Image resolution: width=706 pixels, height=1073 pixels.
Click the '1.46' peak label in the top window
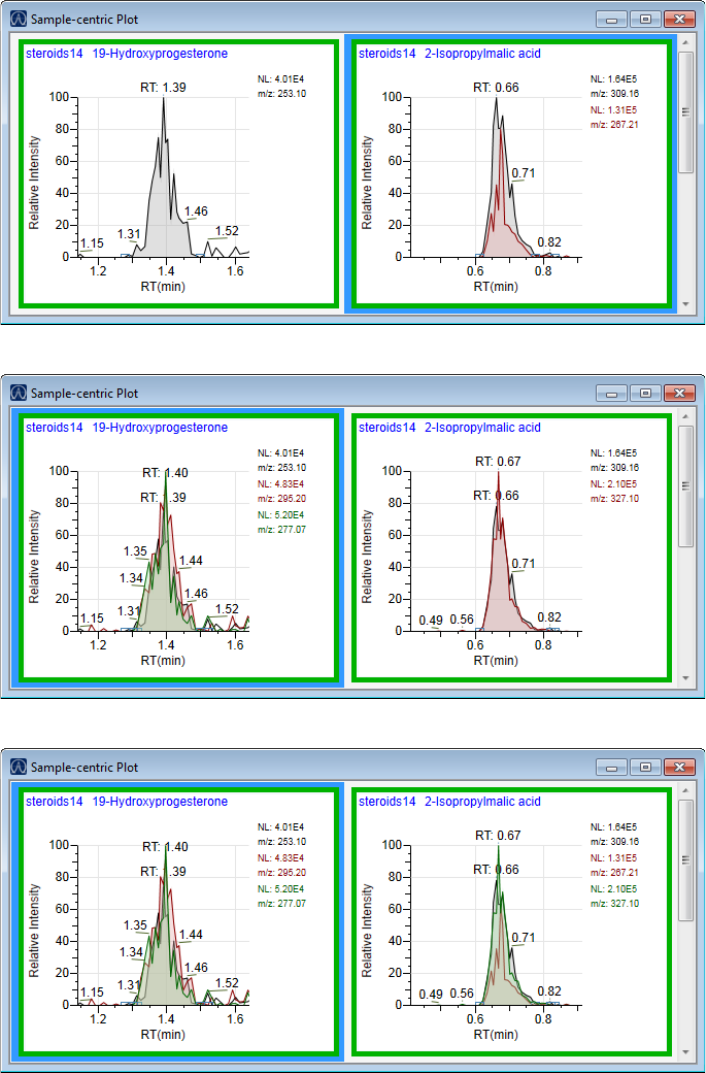196,211
